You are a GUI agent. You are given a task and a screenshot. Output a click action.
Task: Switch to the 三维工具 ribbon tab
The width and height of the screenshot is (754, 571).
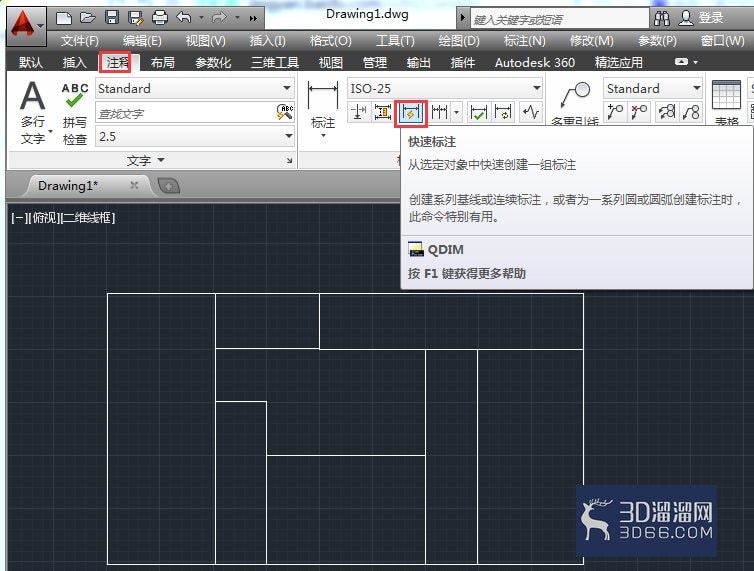tap(275, 63)
